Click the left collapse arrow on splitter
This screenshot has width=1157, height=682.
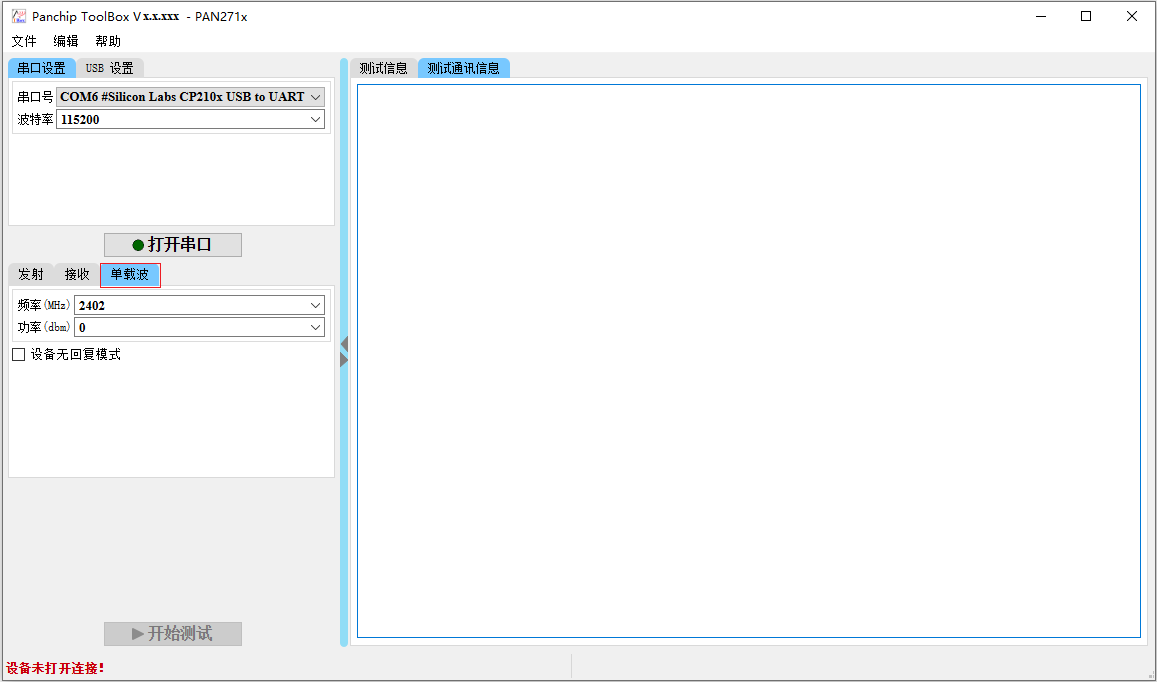tap(344, 344)
